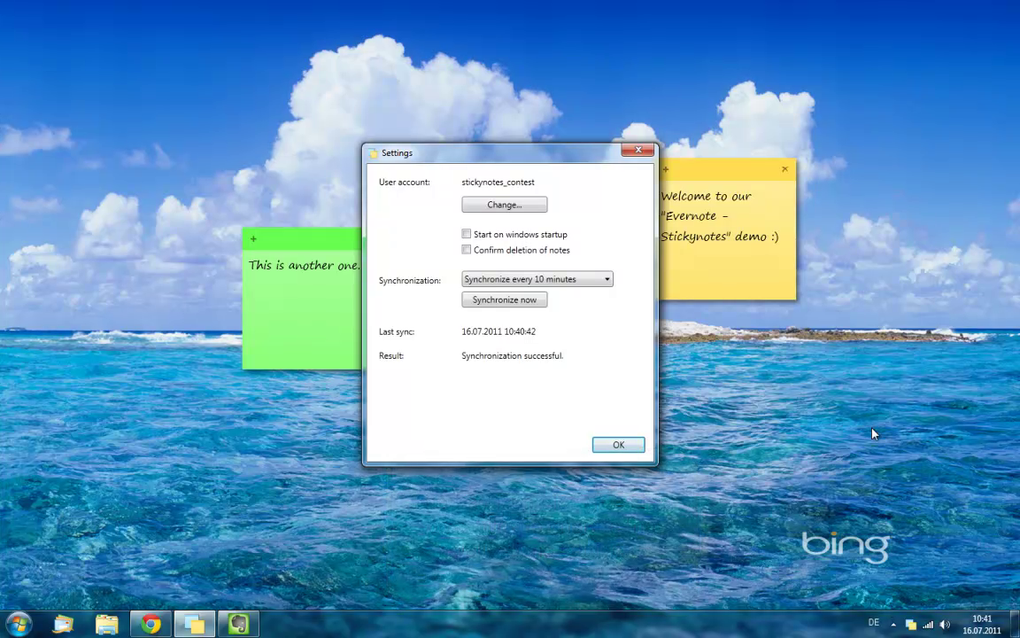Enable Start on windows startup checkbox
This screenshot has width=1020, height=638.
click(466, 233)
